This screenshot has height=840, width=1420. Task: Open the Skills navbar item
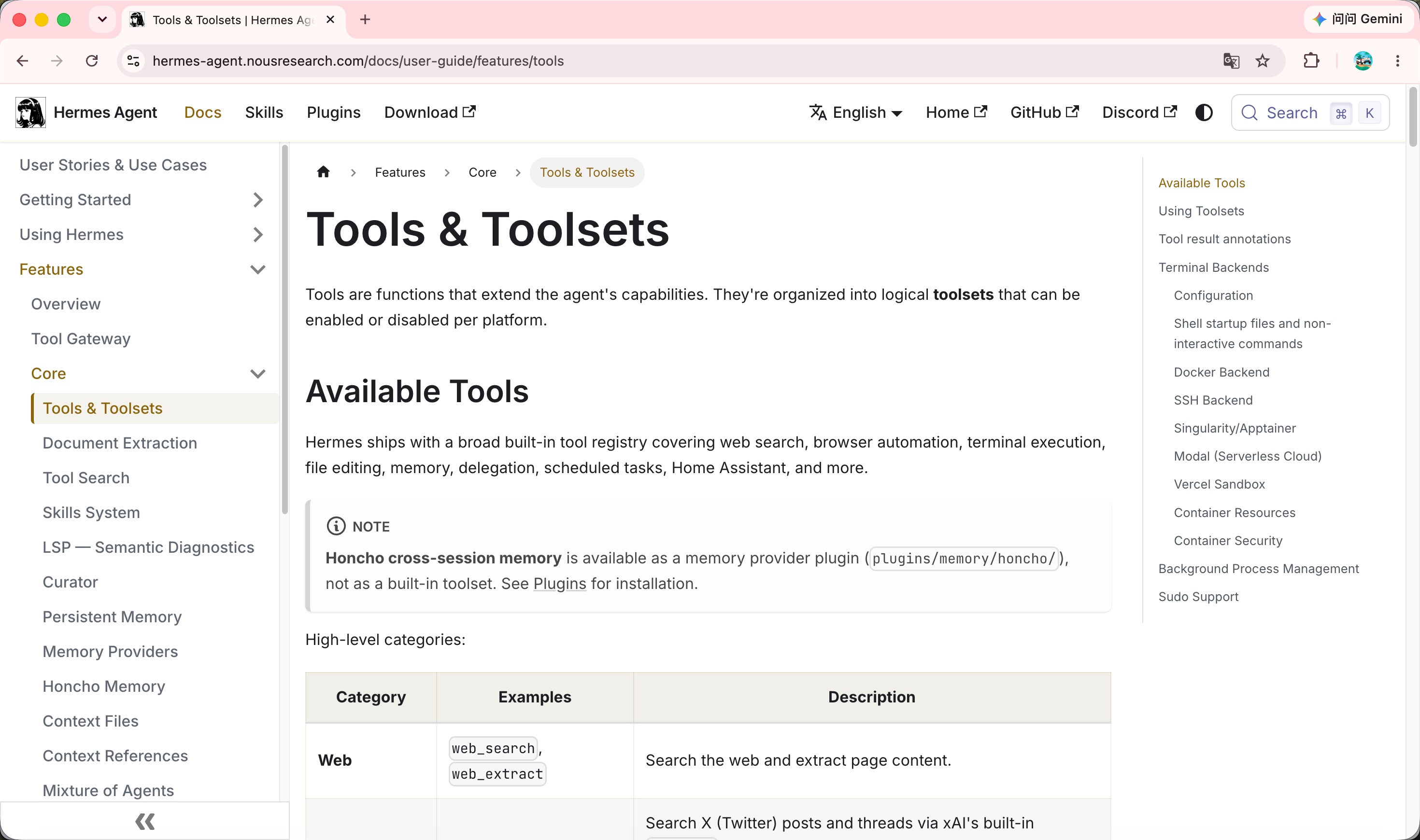point(264,112)
